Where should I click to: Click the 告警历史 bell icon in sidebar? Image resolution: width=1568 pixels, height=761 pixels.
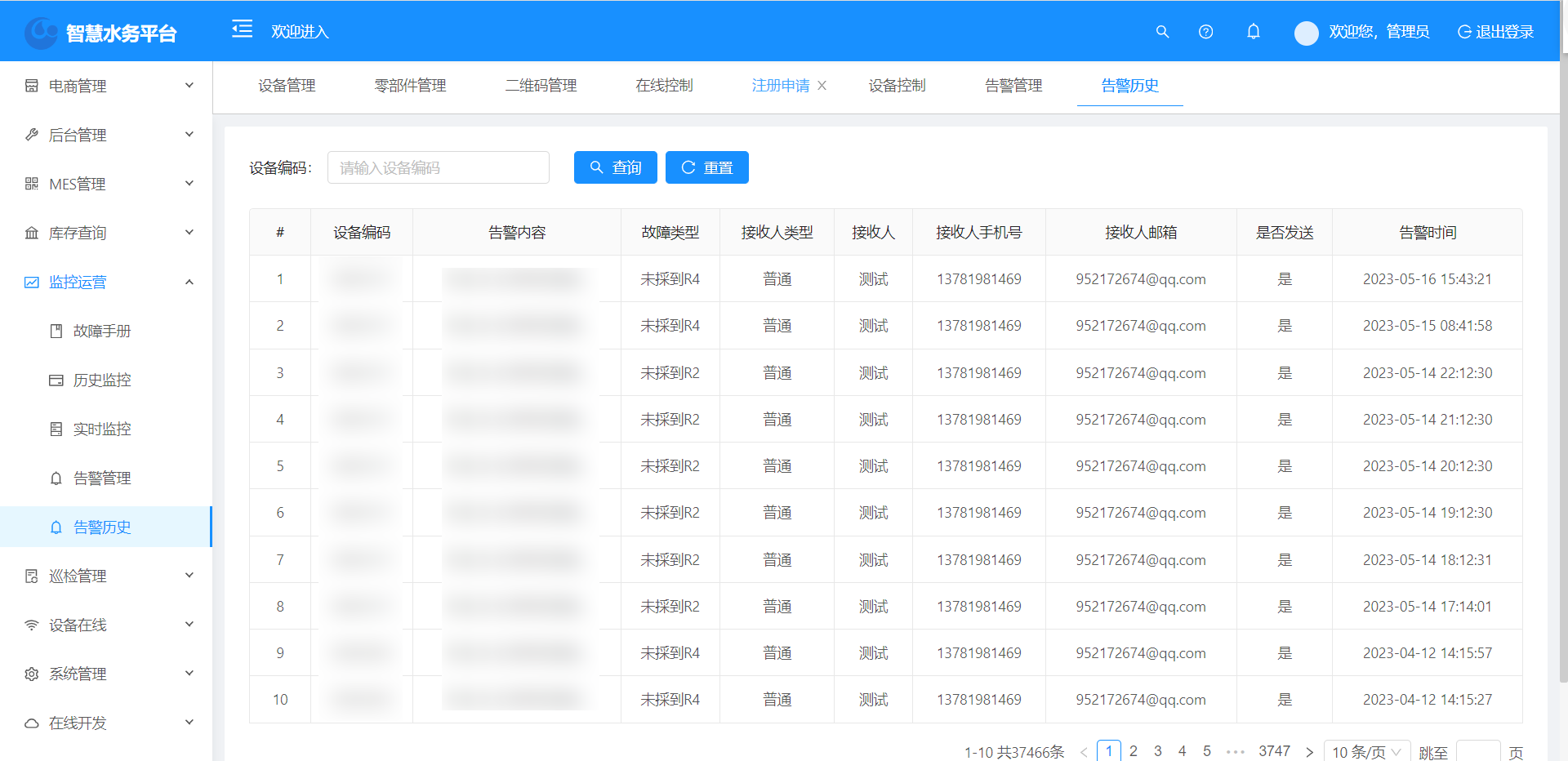tap(56, 527)
